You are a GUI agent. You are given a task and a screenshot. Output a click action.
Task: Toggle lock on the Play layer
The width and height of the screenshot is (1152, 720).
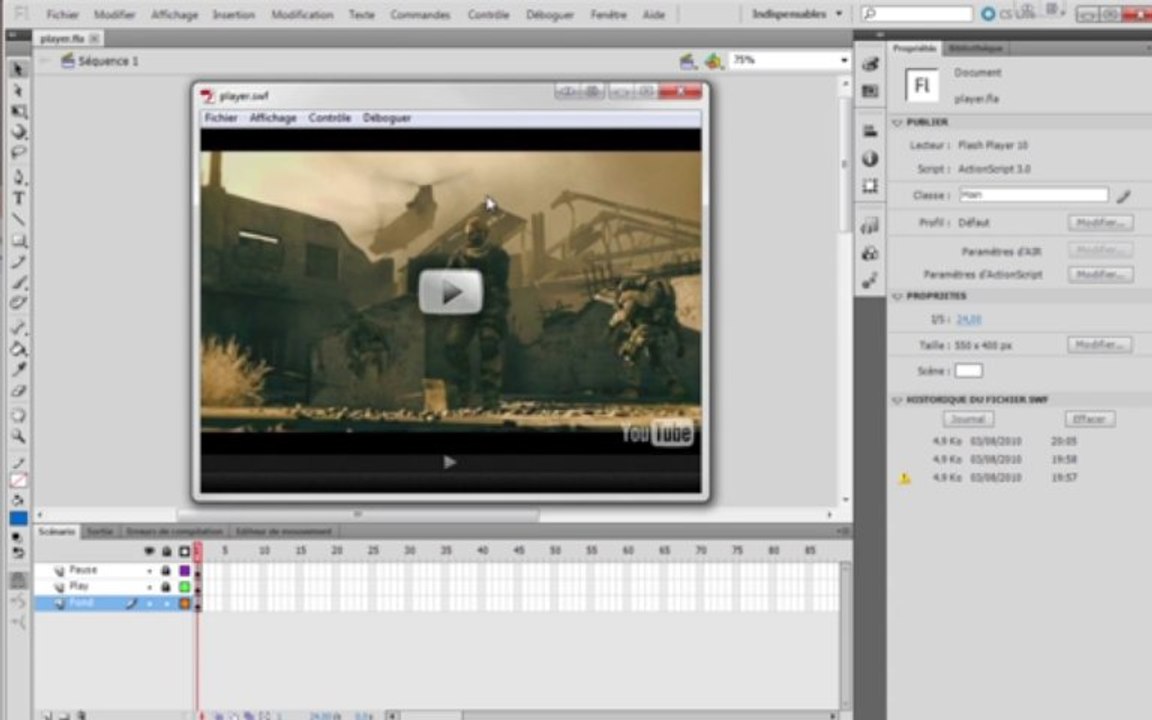[x=166, y=586]
